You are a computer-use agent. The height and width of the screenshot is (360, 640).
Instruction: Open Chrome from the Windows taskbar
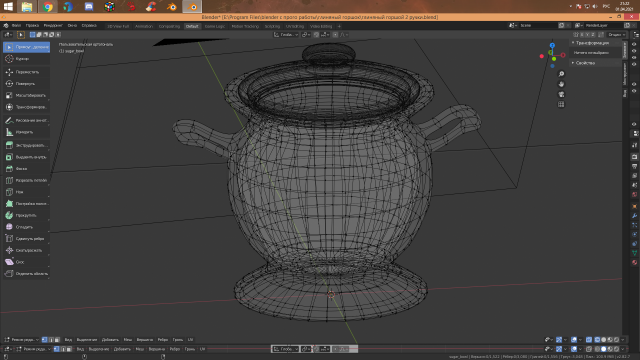[48, 7]
